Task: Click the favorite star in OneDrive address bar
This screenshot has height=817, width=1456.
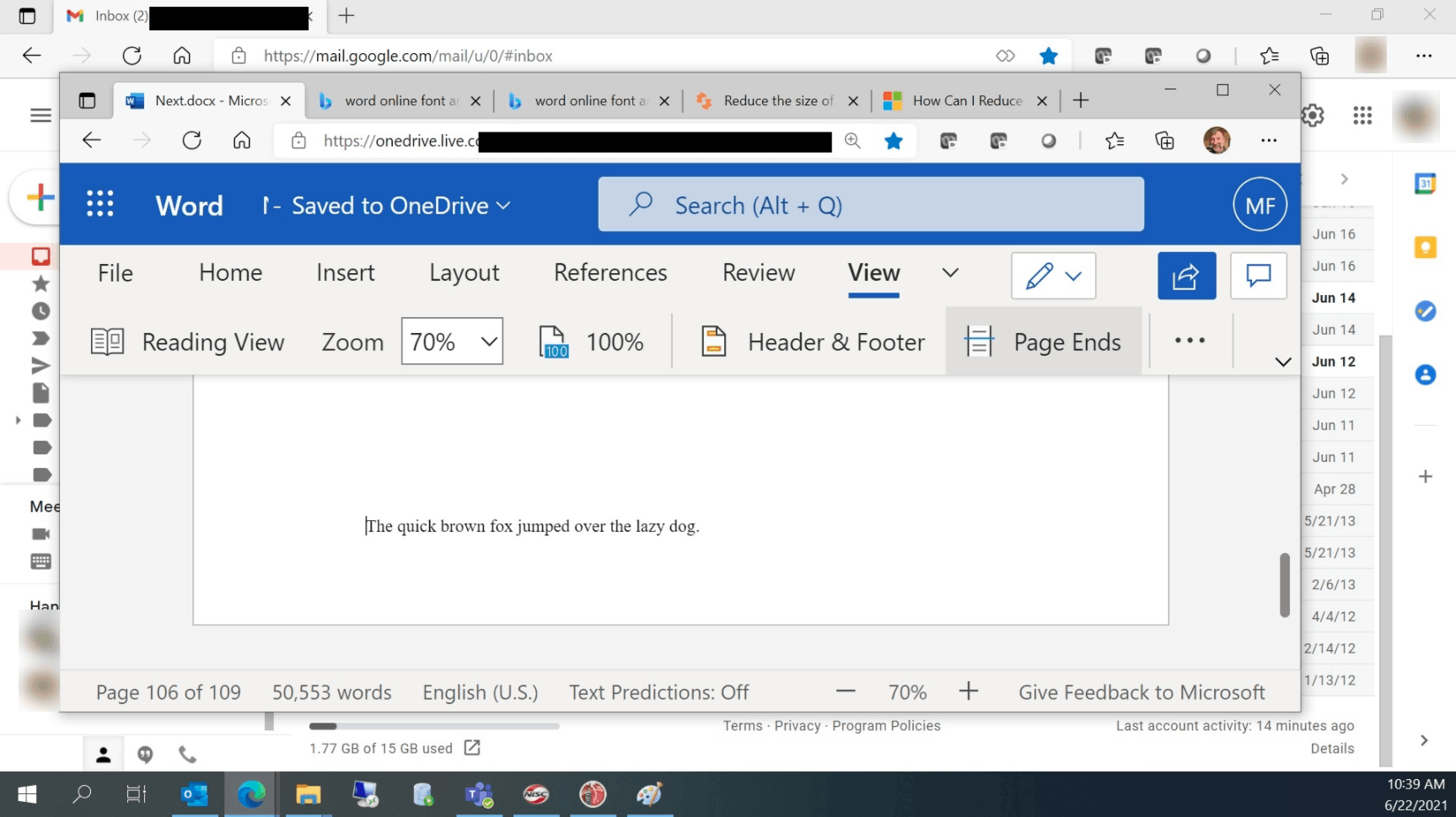Action: point(894,141)
